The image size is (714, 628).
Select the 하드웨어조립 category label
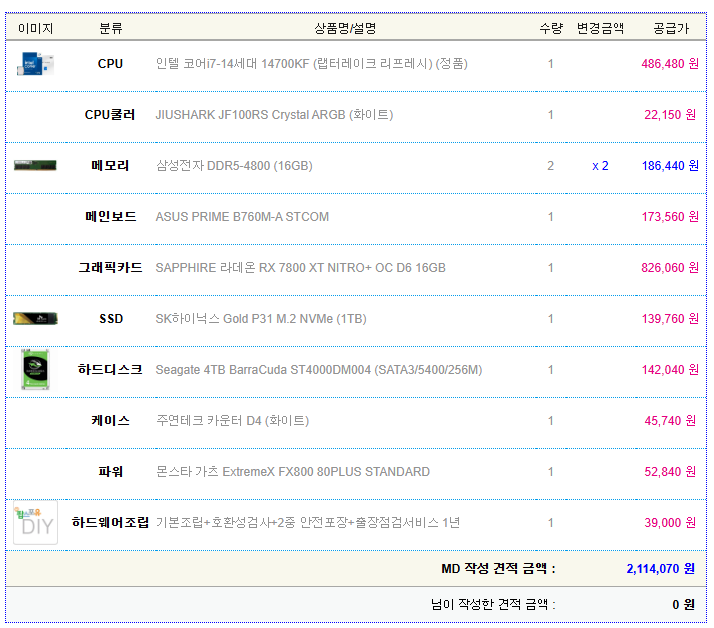110,522
